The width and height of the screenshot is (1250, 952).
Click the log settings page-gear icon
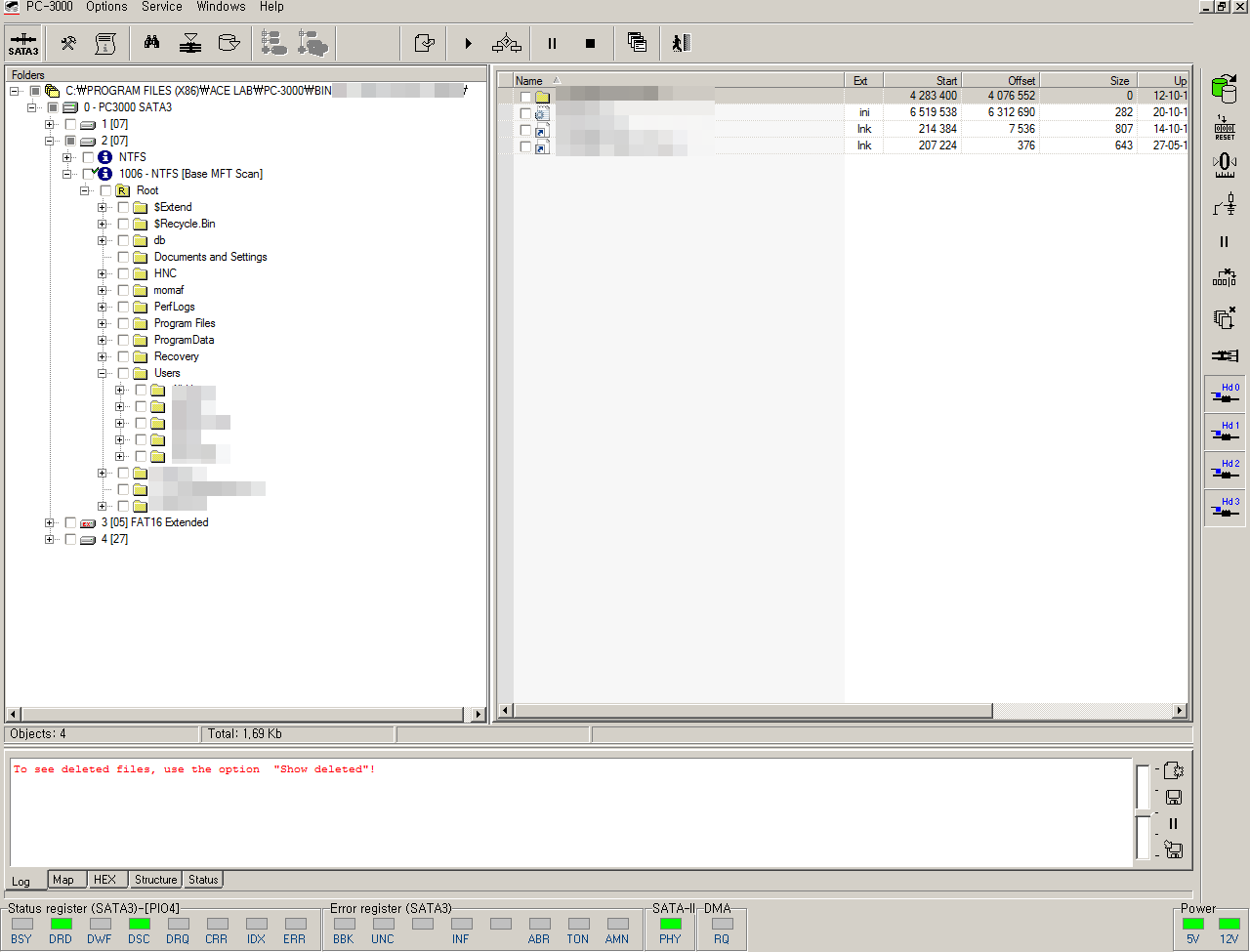1174,770
